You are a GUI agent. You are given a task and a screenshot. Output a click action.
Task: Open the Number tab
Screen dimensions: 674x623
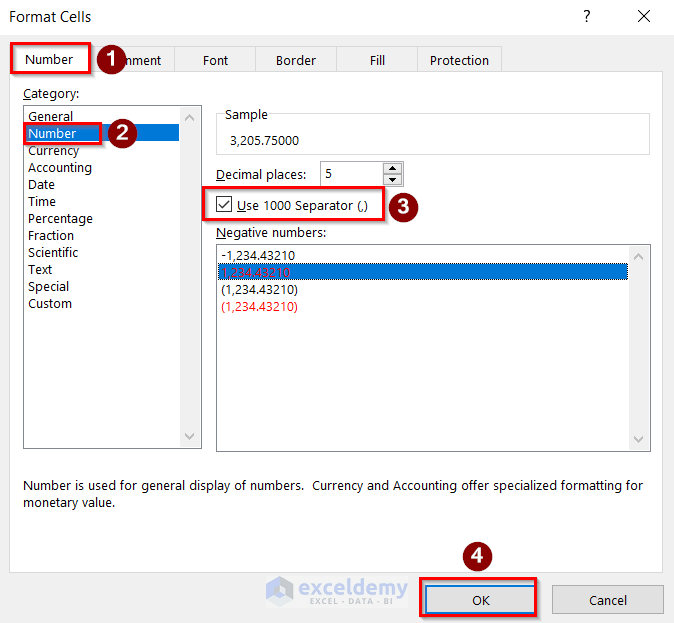pyautogui.click(x=49, y=59)
